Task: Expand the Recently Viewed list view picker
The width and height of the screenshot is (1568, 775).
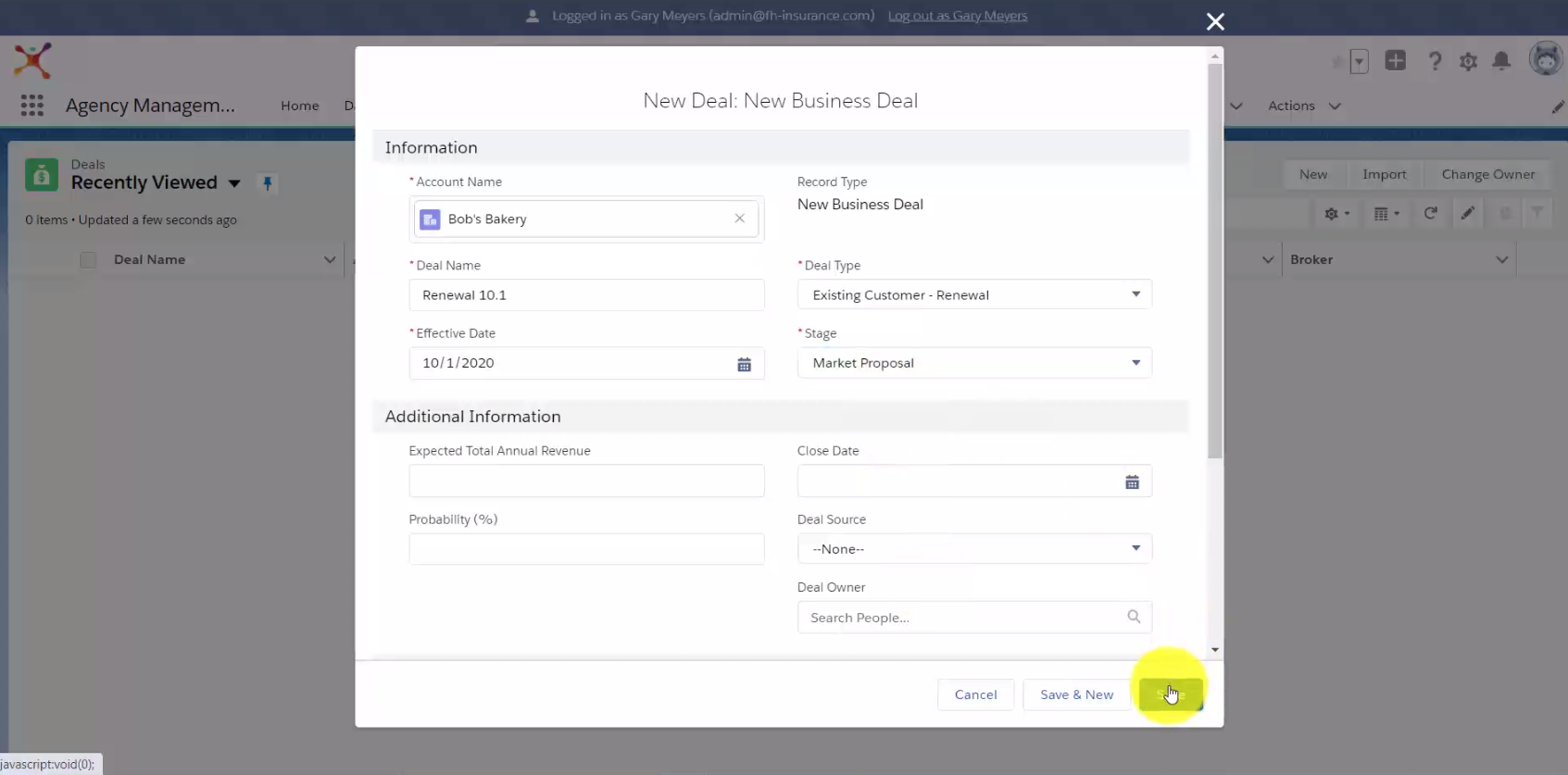Action: pyautogui.click(x=234, y=183)
